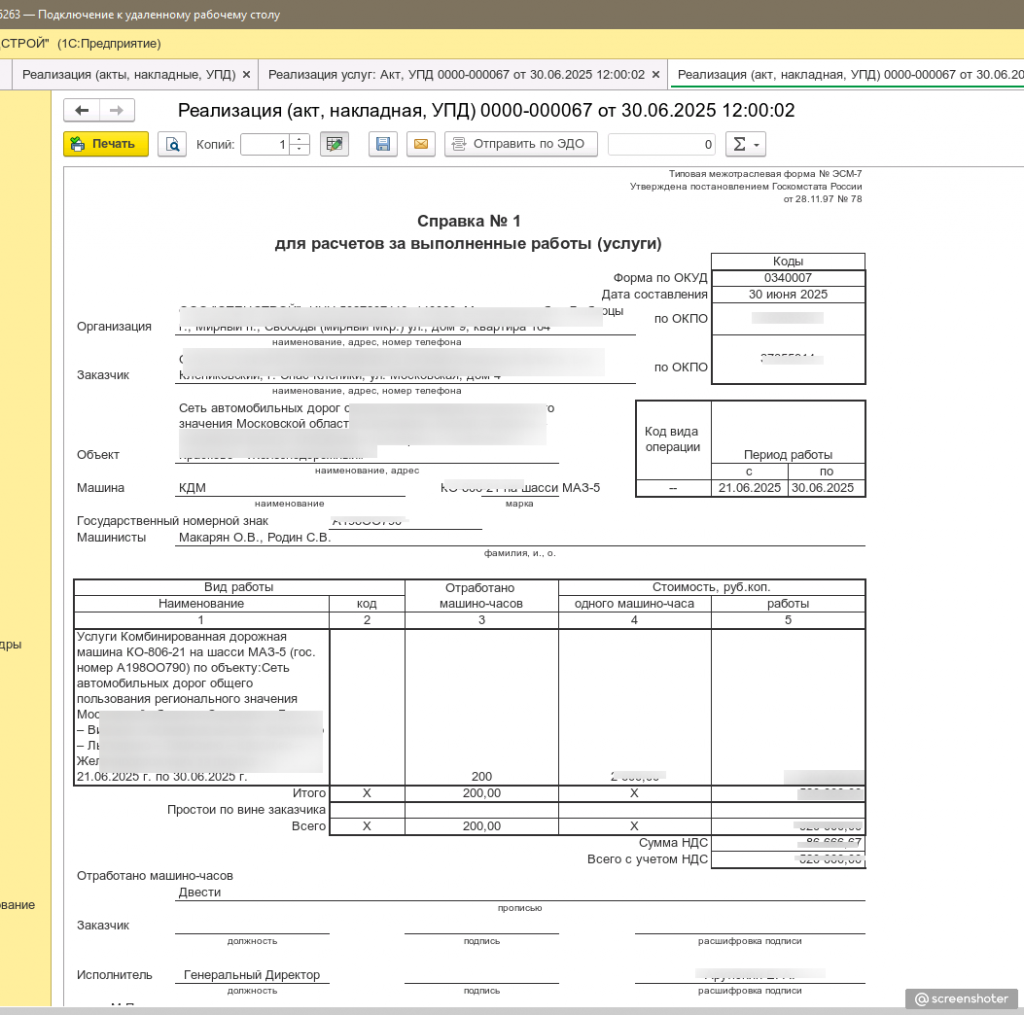The width and height of the screenshot is (1024, 1015).
Task: Click the Дата составления label
Action: click(x=654, y=295)
